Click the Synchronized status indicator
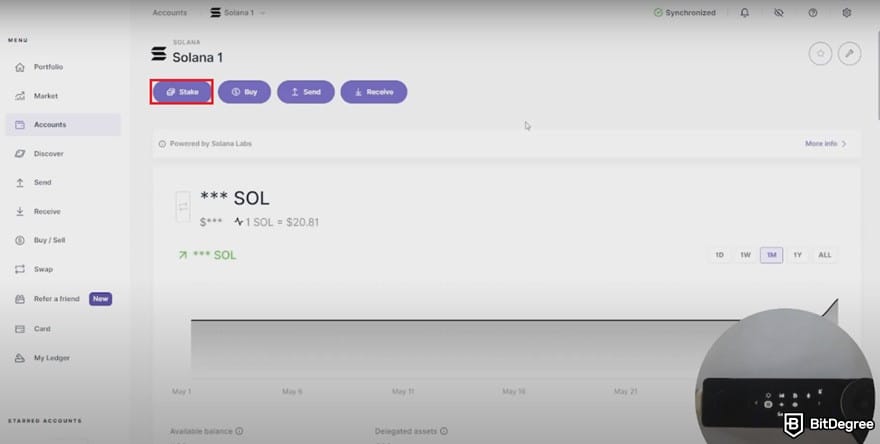Viewport: 880px width, 444px height. coord(685,12)
